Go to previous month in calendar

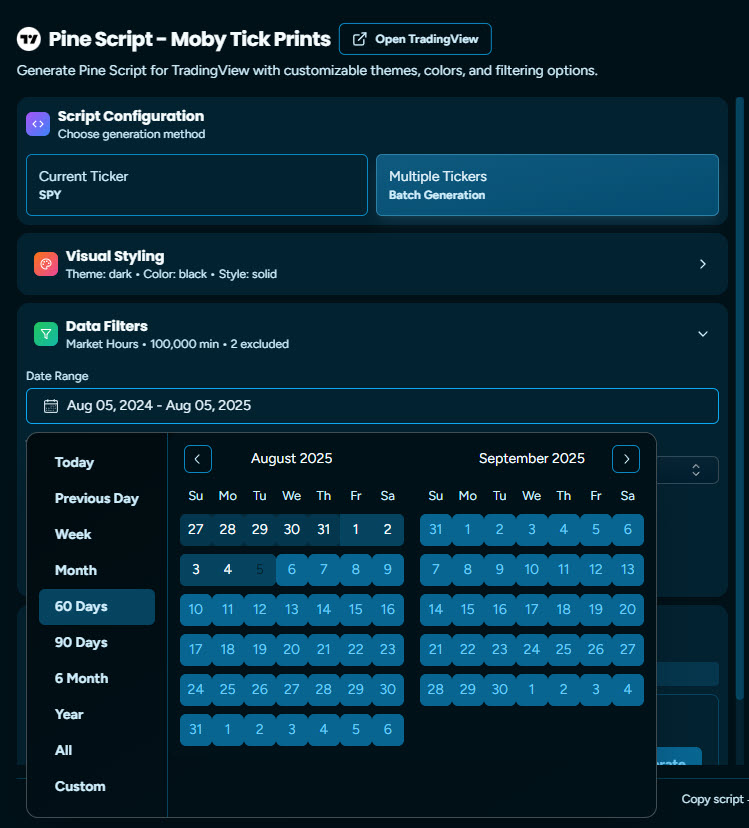tap(198, 459)
